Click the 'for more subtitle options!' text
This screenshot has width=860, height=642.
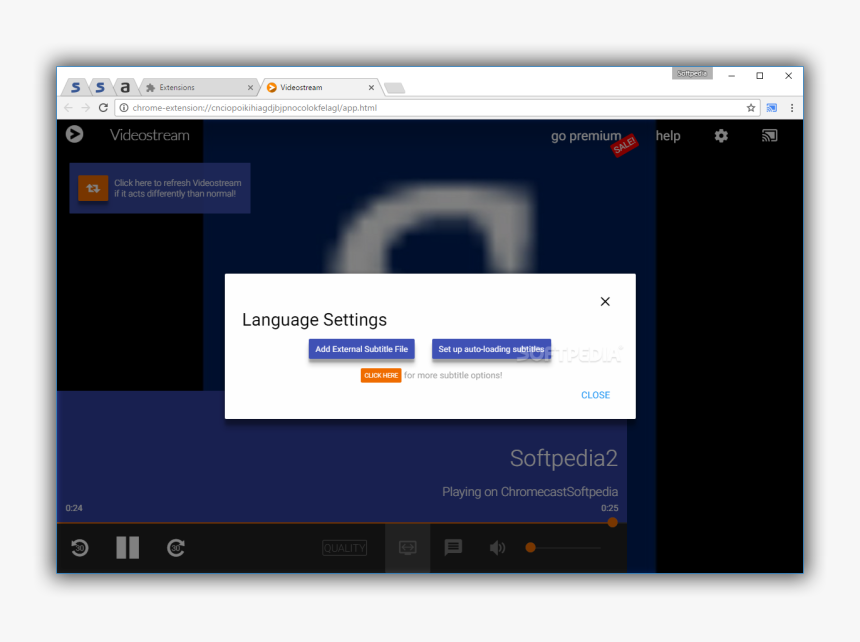(453, 376)
